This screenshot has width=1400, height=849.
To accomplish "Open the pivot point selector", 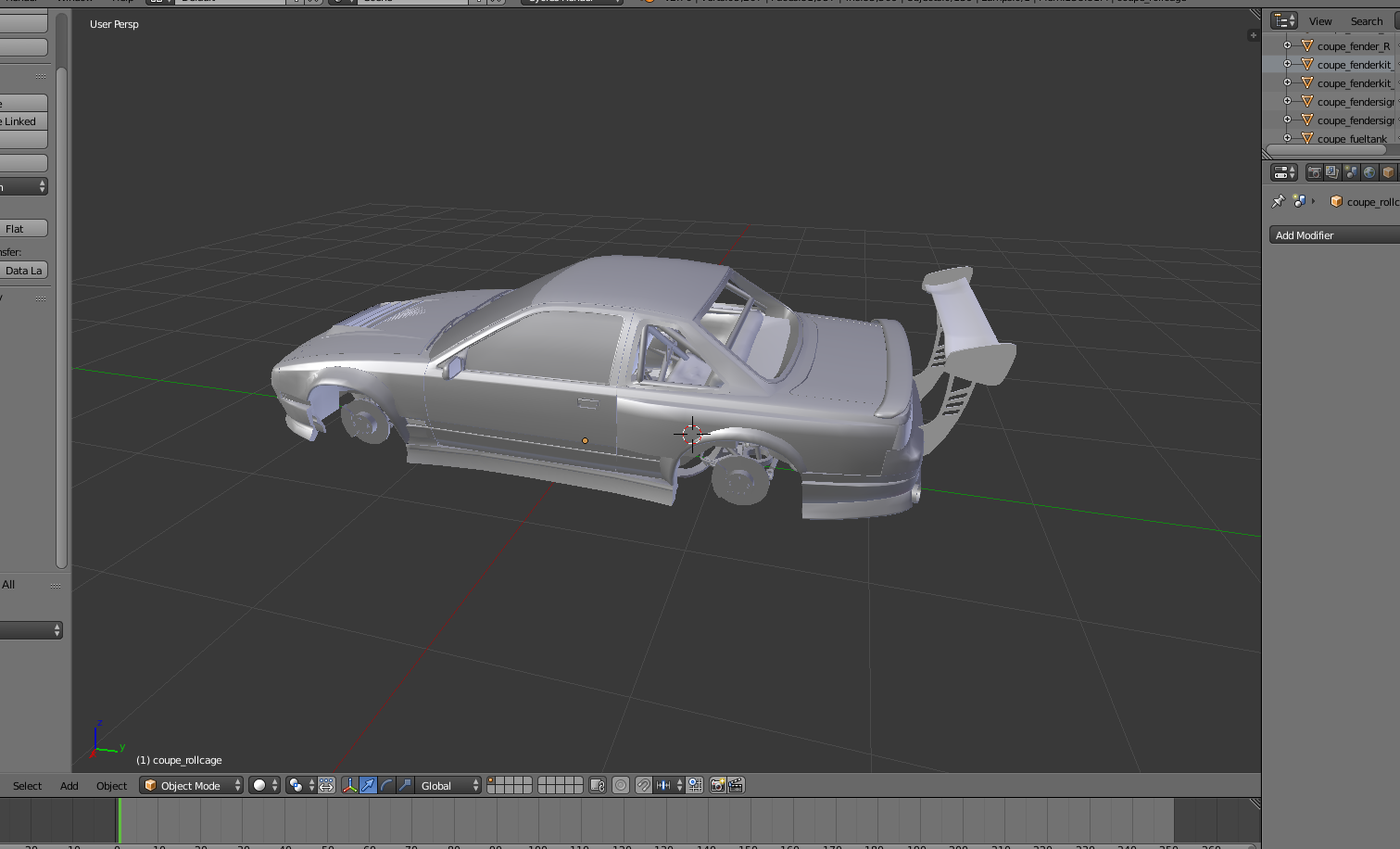I will point(300,785).
